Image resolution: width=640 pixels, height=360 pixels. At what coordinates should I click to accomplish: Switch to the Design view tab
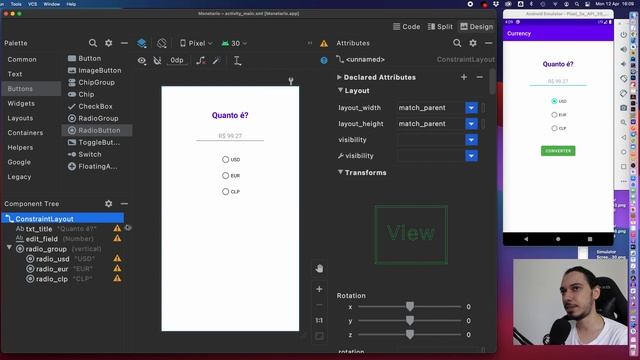(x=476, y=27)
